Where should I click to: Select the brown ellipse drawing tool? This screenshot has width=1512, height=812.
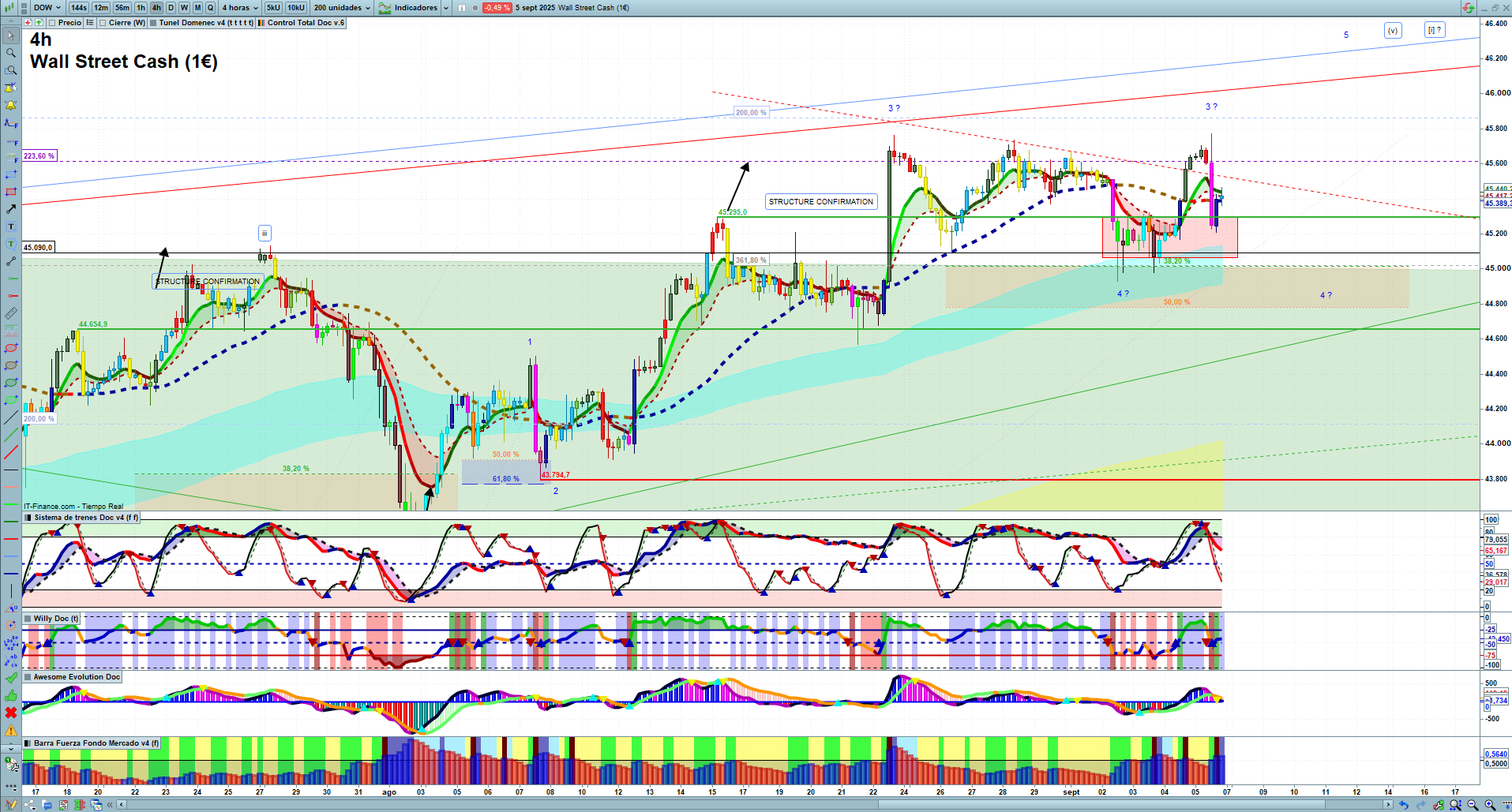point(11,365)
